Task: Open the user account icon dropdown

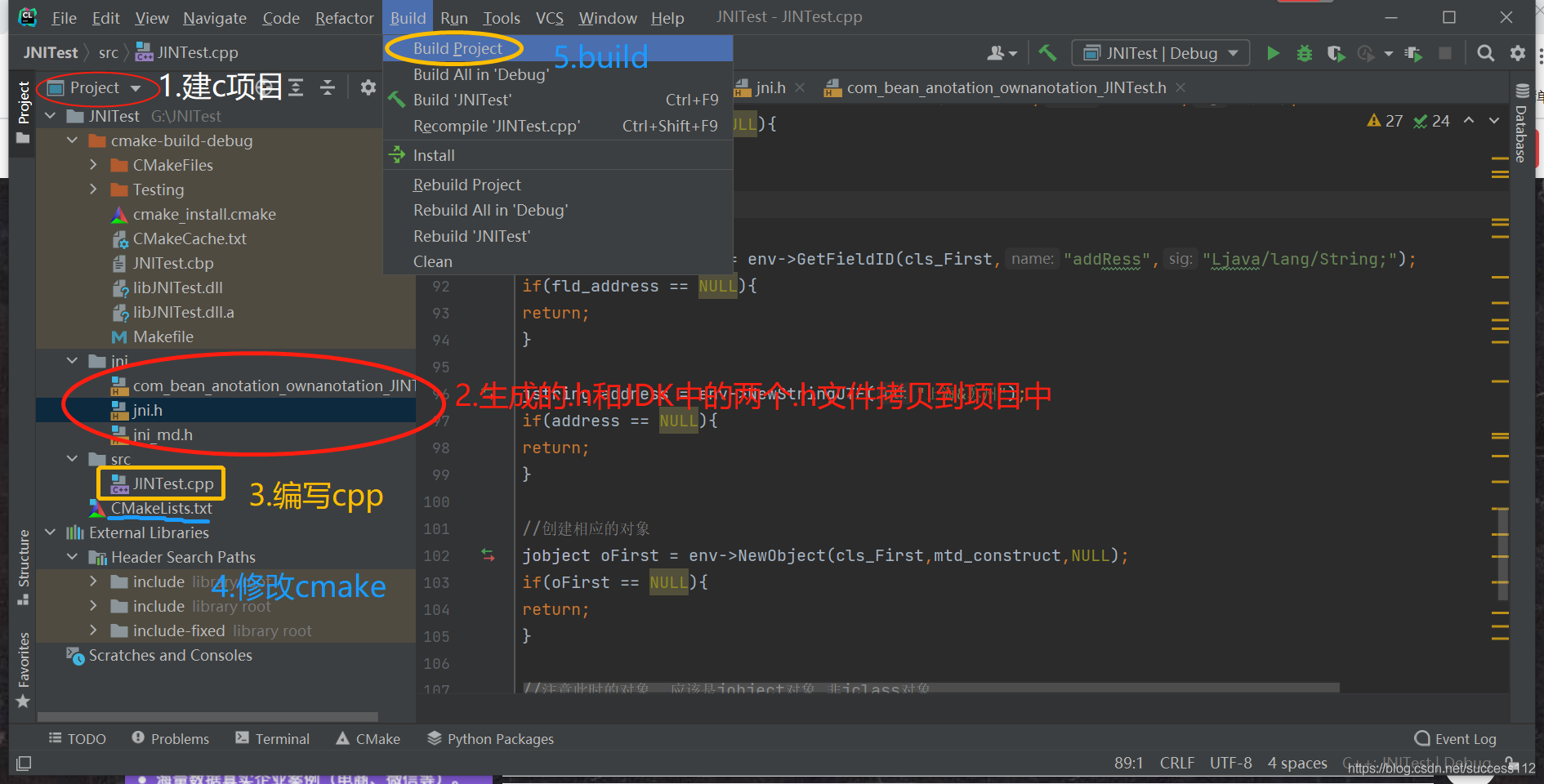Action: click(x=1002, y=53)
